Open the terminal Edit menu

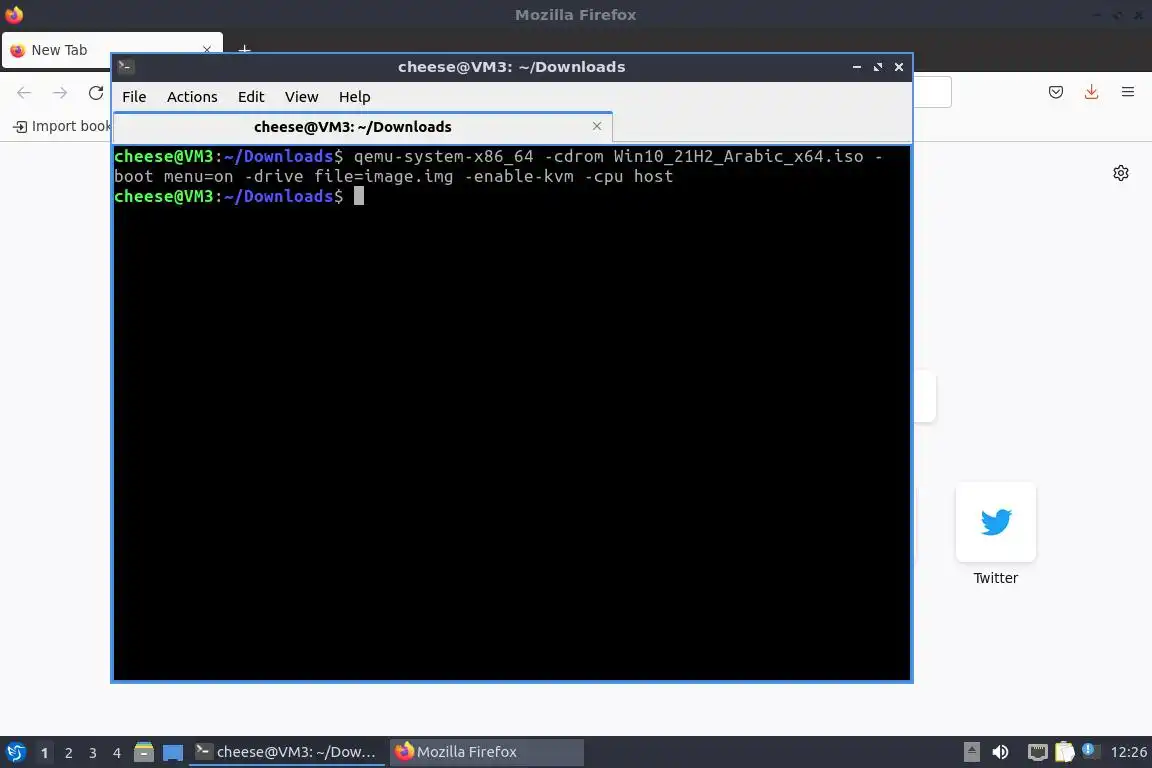[251, 97]
